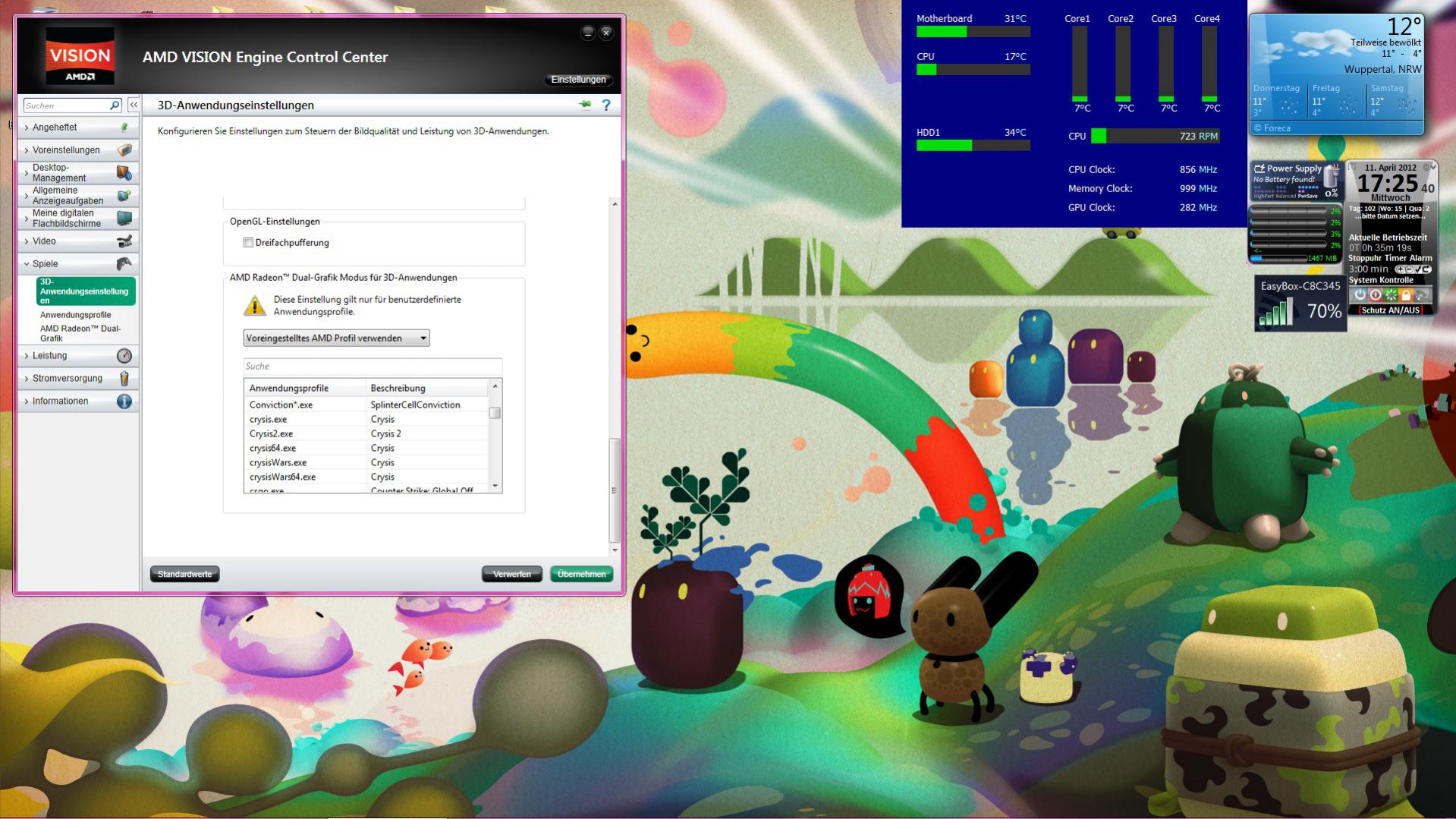Select the Crysis2.exe row
The height and width of the screenshot is (819, 1456).
click(x=366, y=433)
